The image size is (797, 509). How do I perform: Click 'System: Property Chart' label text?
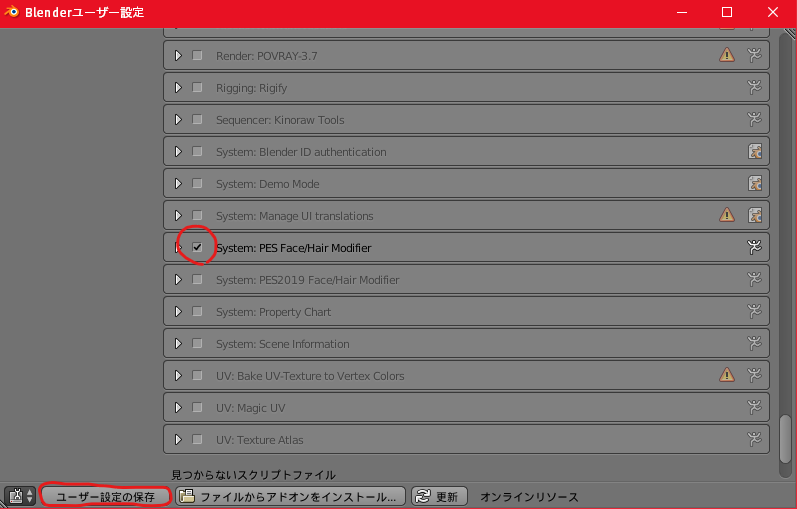coord(273,312)
